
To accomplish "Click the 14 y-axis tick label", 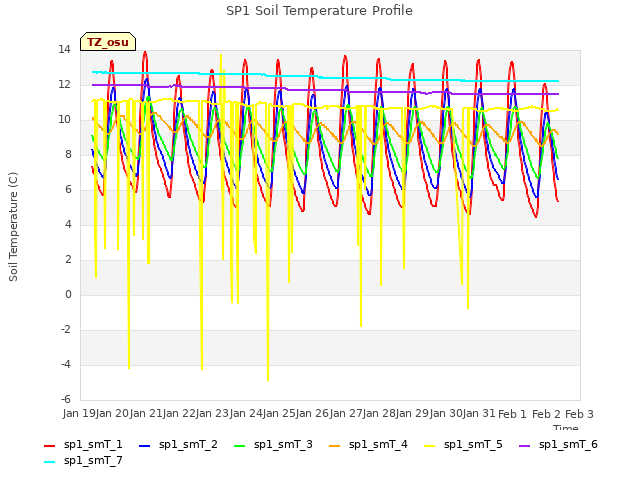I will coord(64,50).
